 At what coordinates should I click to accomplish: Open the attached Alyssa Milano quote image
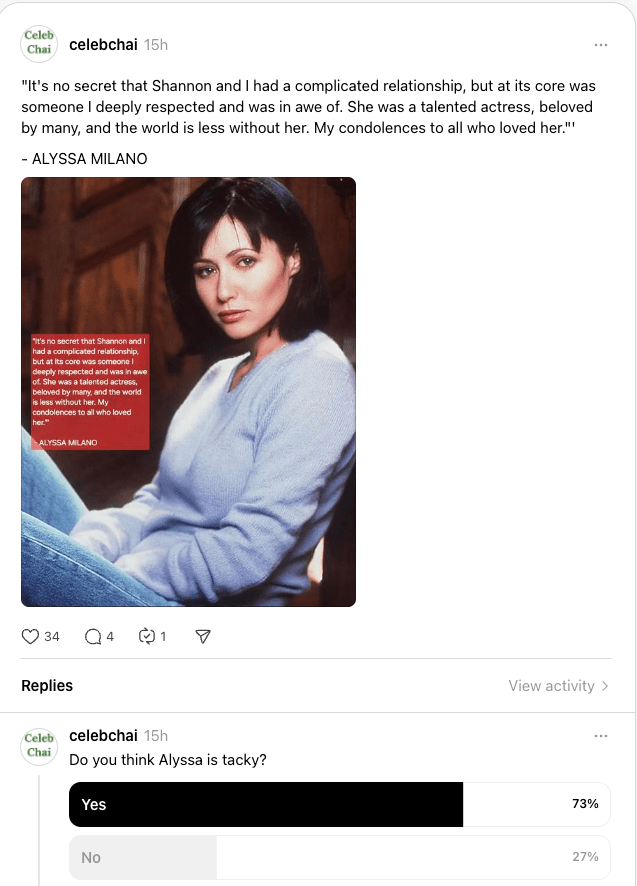pyautogui.click(x=188, y=392)
